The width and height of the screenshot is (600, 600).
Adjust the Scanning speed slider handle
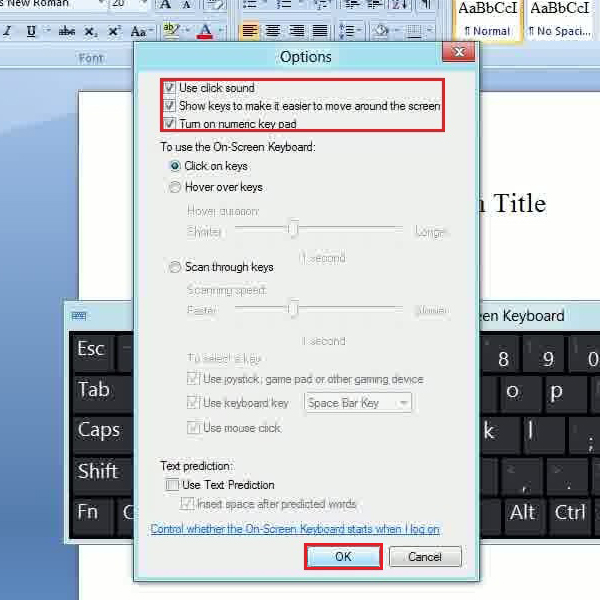point(293,308)
